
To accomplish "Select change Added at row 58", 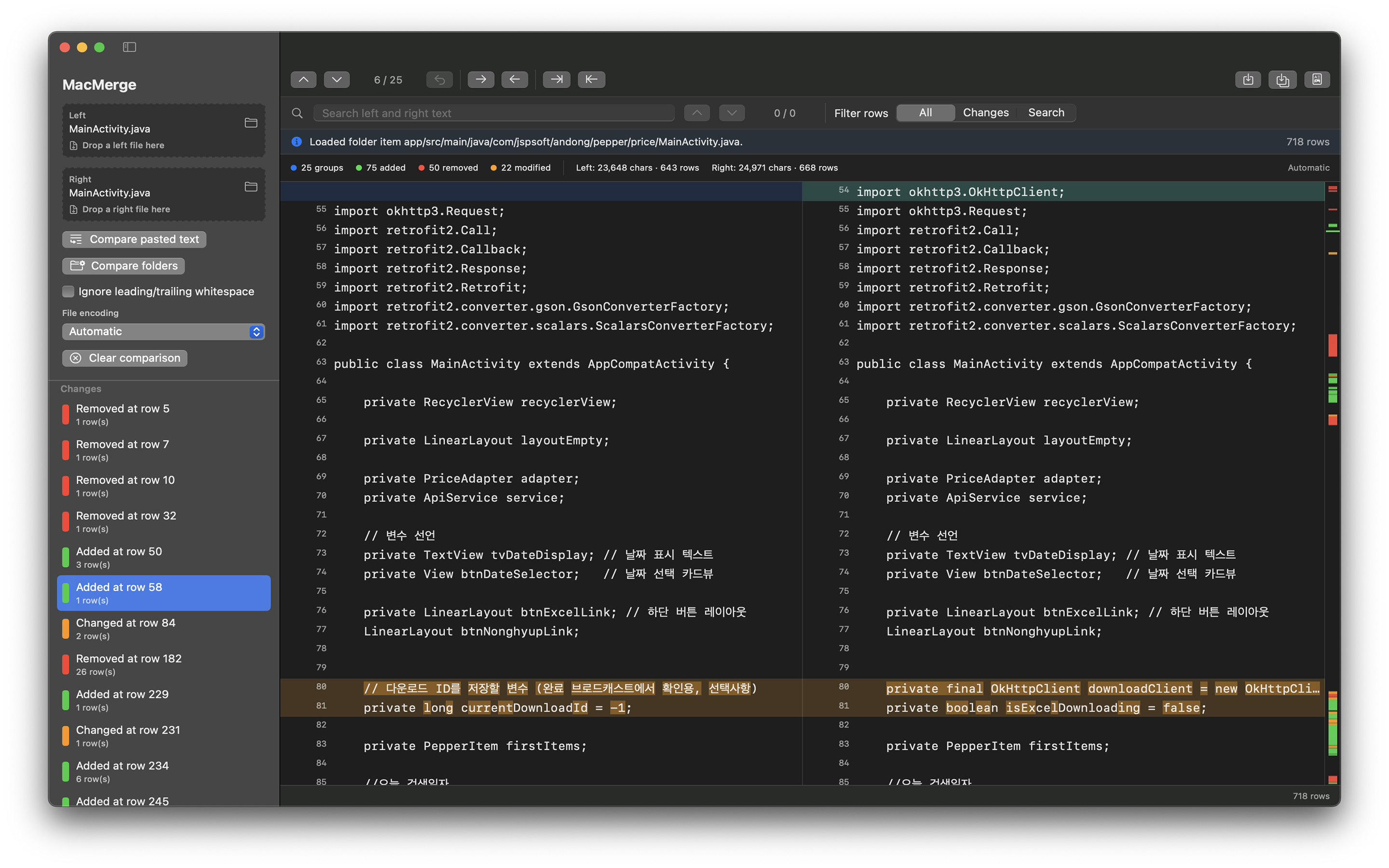I will click(163, 593).
